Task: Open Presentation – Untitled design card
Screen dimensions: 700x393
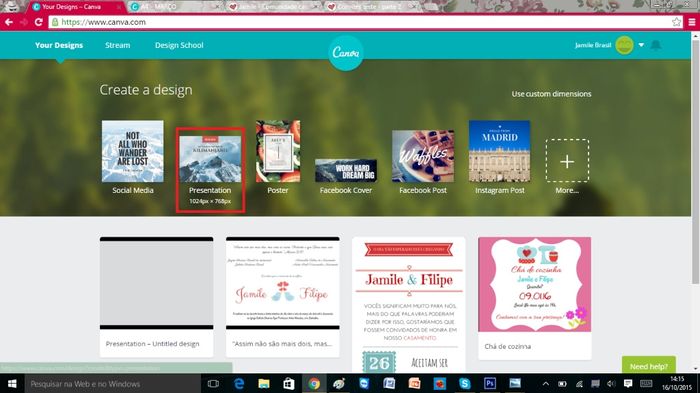Action: tap(156, 297)
